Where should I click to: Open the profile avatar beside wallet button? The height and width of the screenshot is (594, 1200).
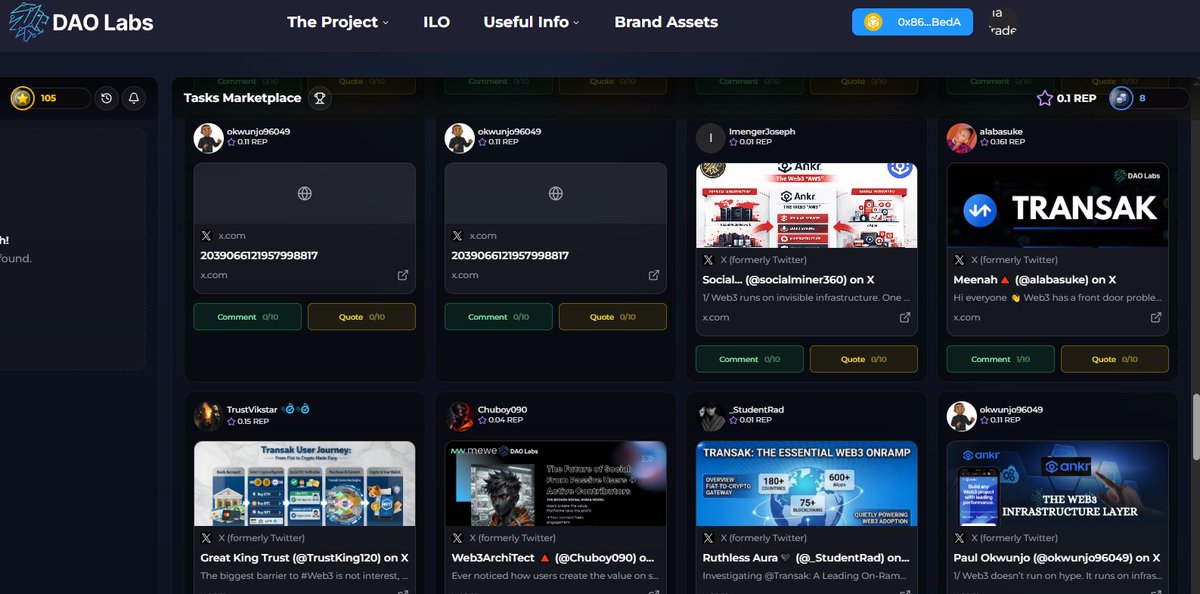[1002, 22]
